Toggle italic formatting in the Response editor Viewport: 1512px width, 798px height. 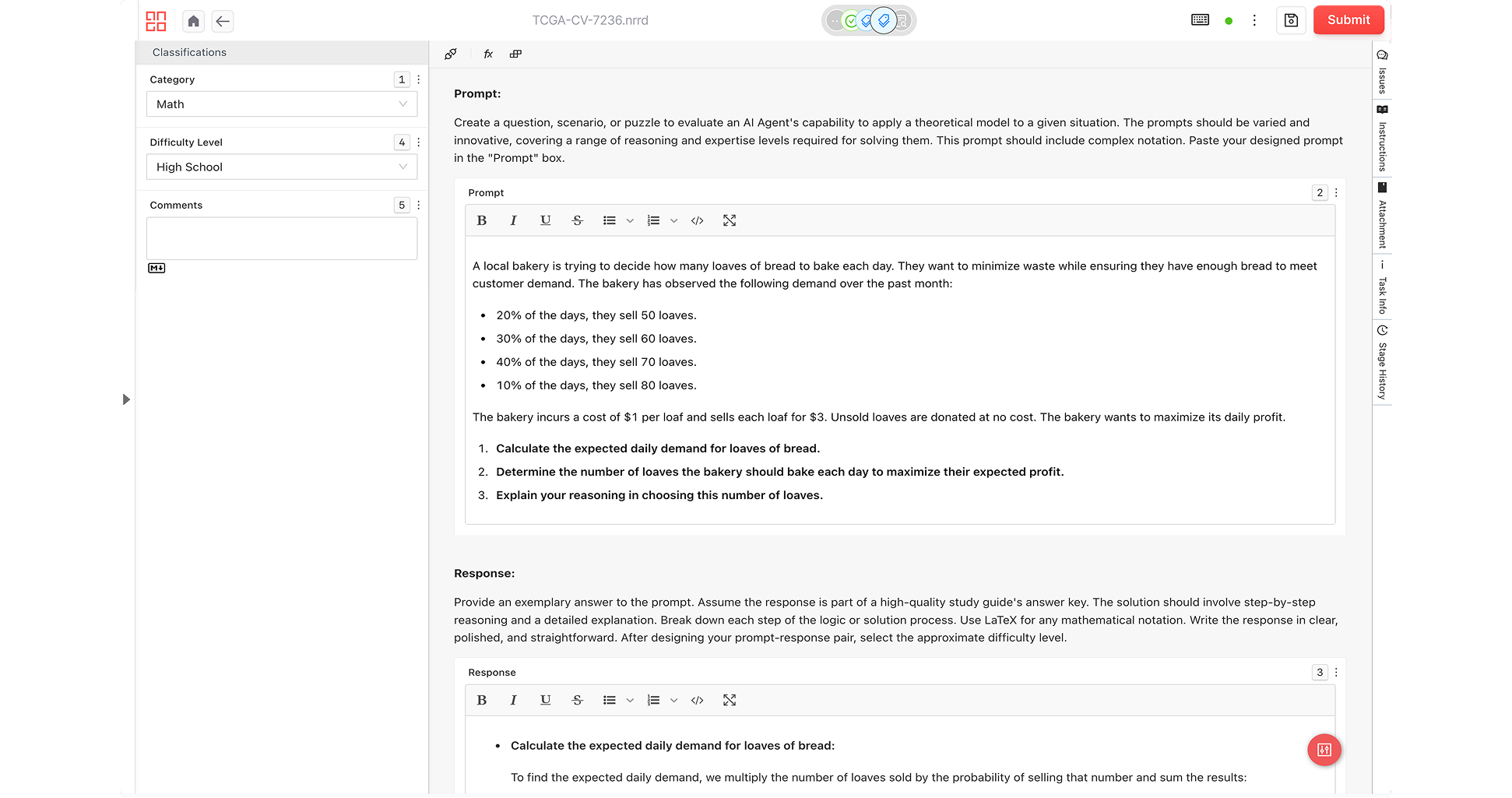click(513, 700)
